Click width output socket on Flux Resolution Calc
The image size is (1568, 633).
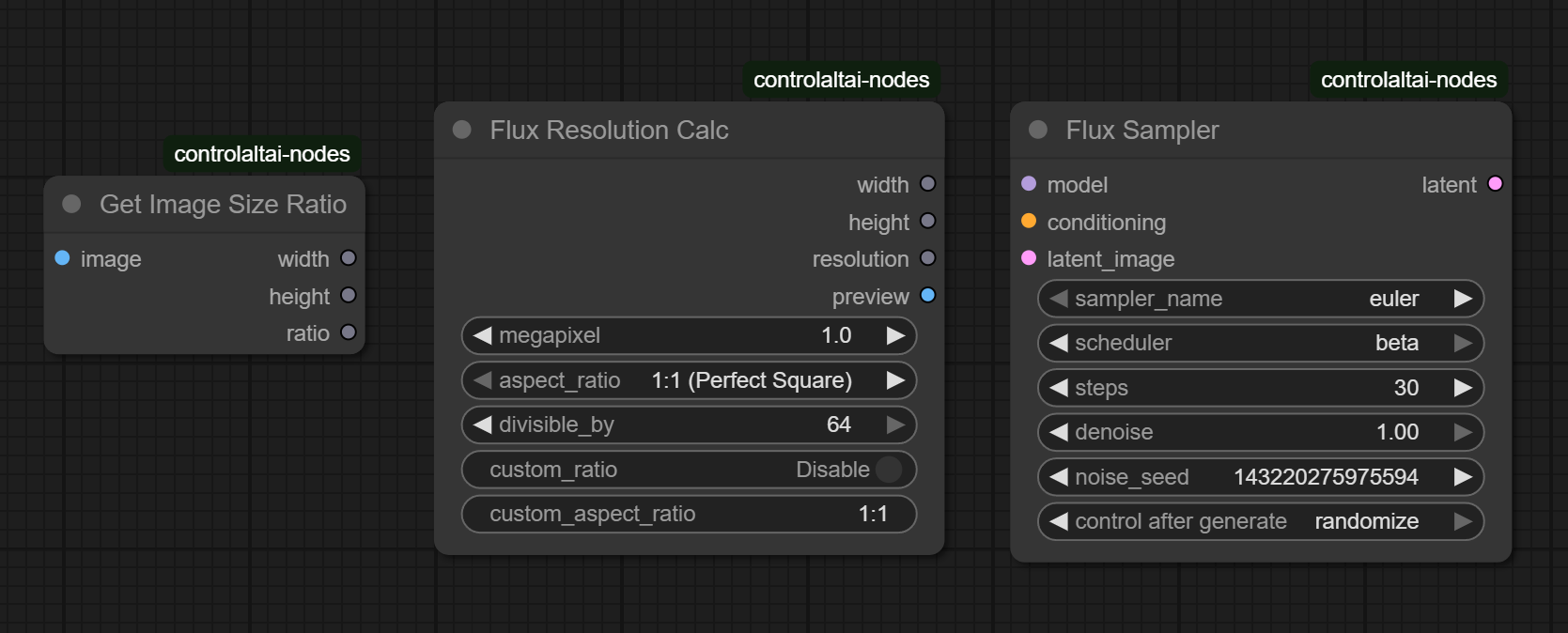point(928,184)
